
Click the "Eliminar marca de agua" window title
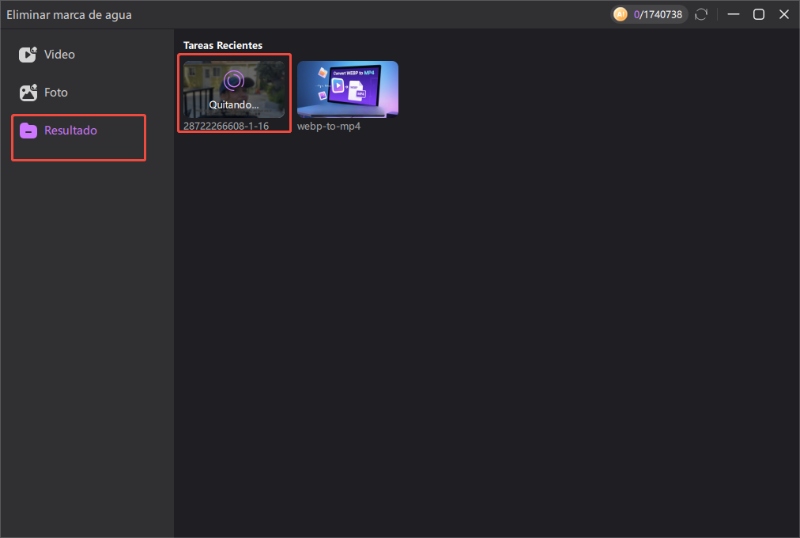[69, 15]
